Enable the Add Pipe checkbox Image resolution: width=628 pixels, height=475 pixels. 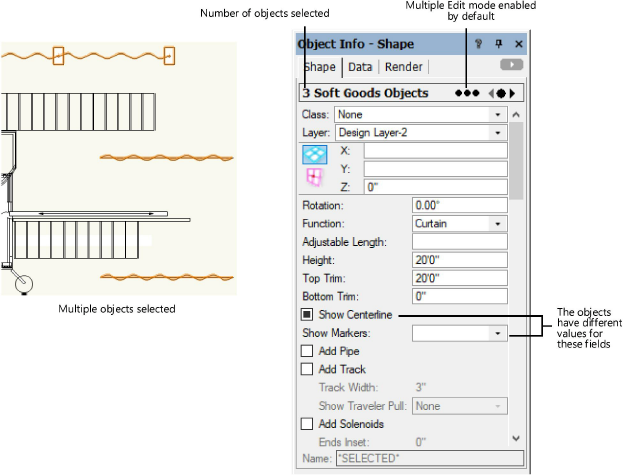point(308,352)
